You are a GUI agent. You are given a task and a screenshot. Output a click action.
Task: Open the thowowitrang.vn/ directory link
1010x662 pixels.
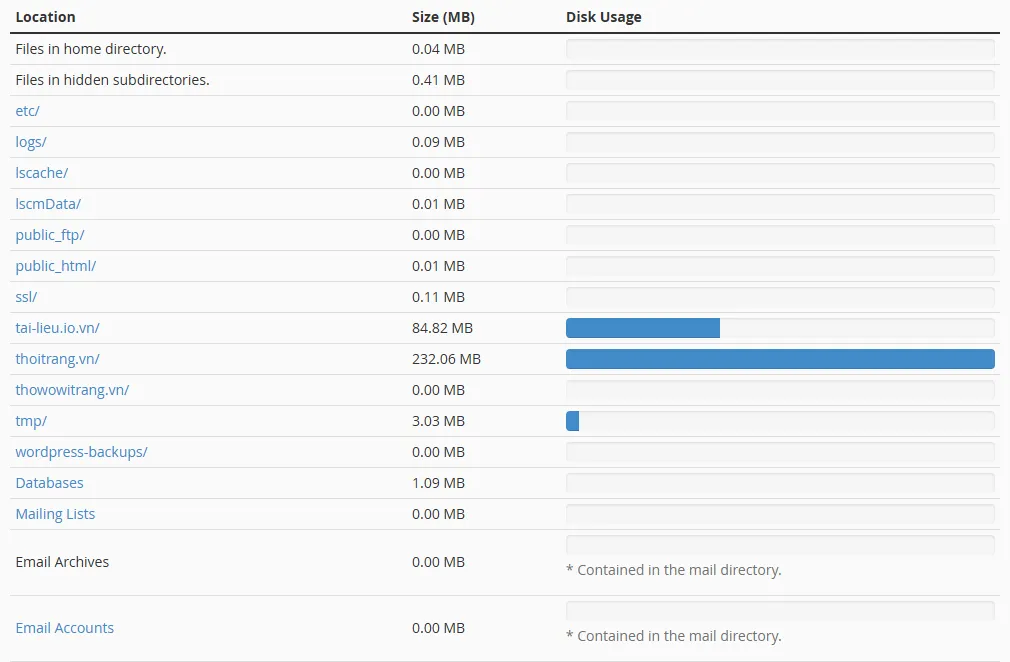(72, 389)
